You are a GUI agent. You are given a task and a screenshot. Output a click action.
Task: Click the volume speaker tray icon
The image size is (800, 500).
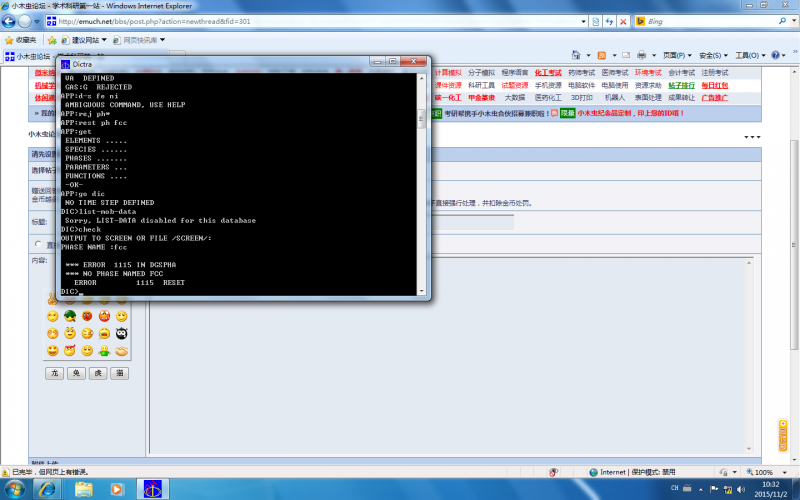tap(741, 489)
